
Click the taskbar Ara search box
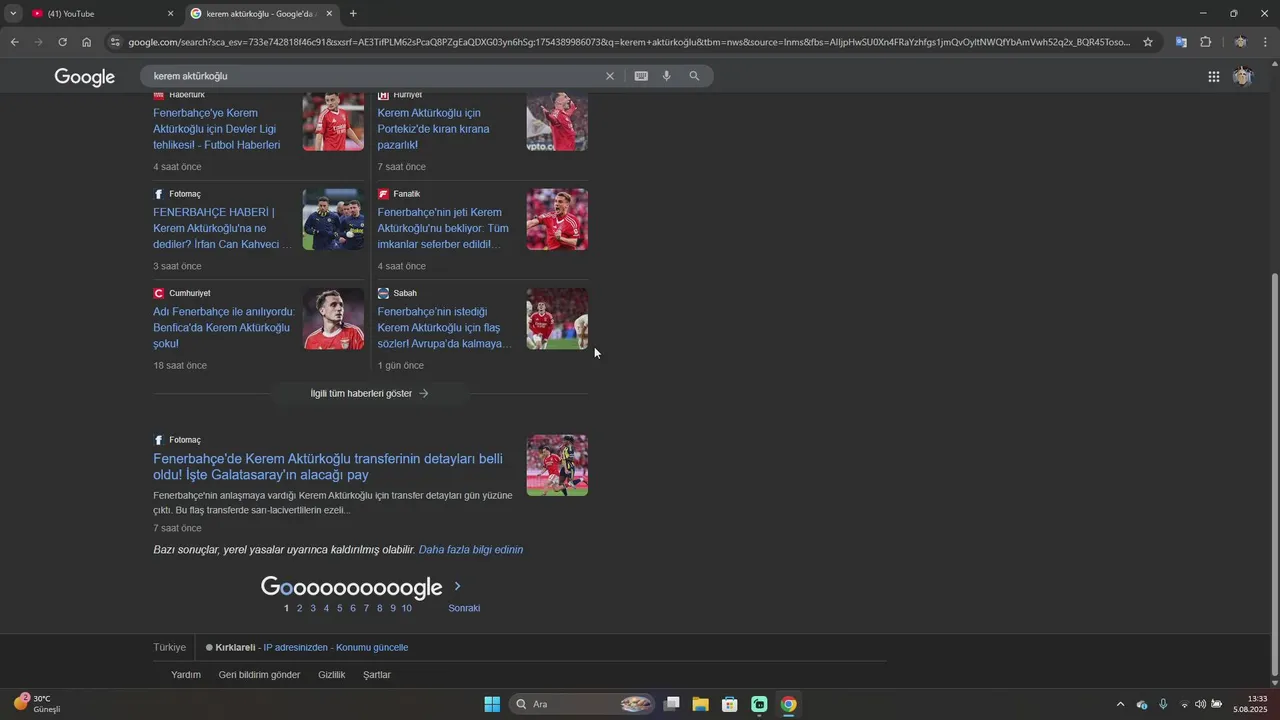tap(583, 704)
